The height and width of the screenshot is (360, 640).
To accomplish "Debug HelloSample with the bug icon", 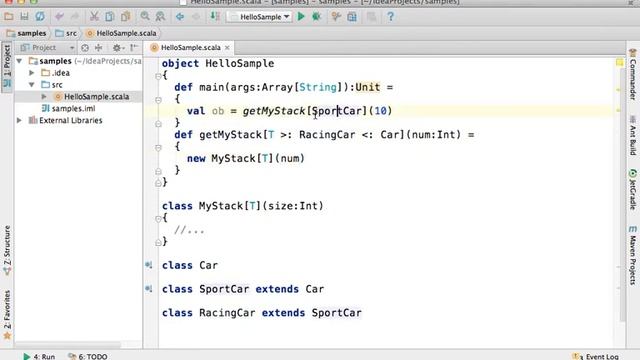I will (316, 17).
